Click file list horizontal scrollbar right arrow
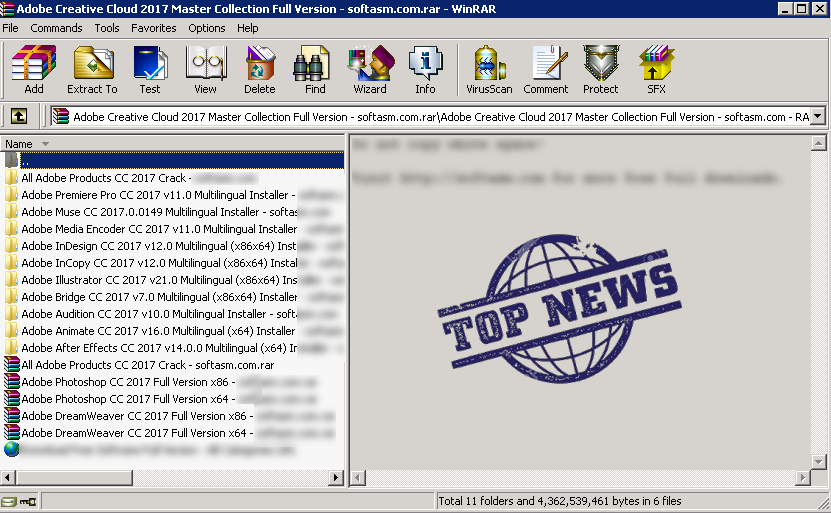The height and width of the screenshot is (513, 831). [335, 477]
